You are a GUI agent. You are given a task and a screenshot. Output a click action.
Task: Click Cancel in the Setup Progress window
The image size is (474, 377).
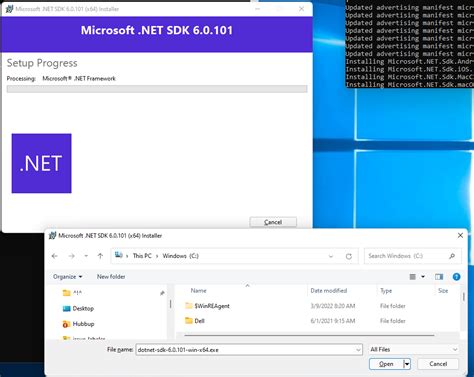pos(273,222)
